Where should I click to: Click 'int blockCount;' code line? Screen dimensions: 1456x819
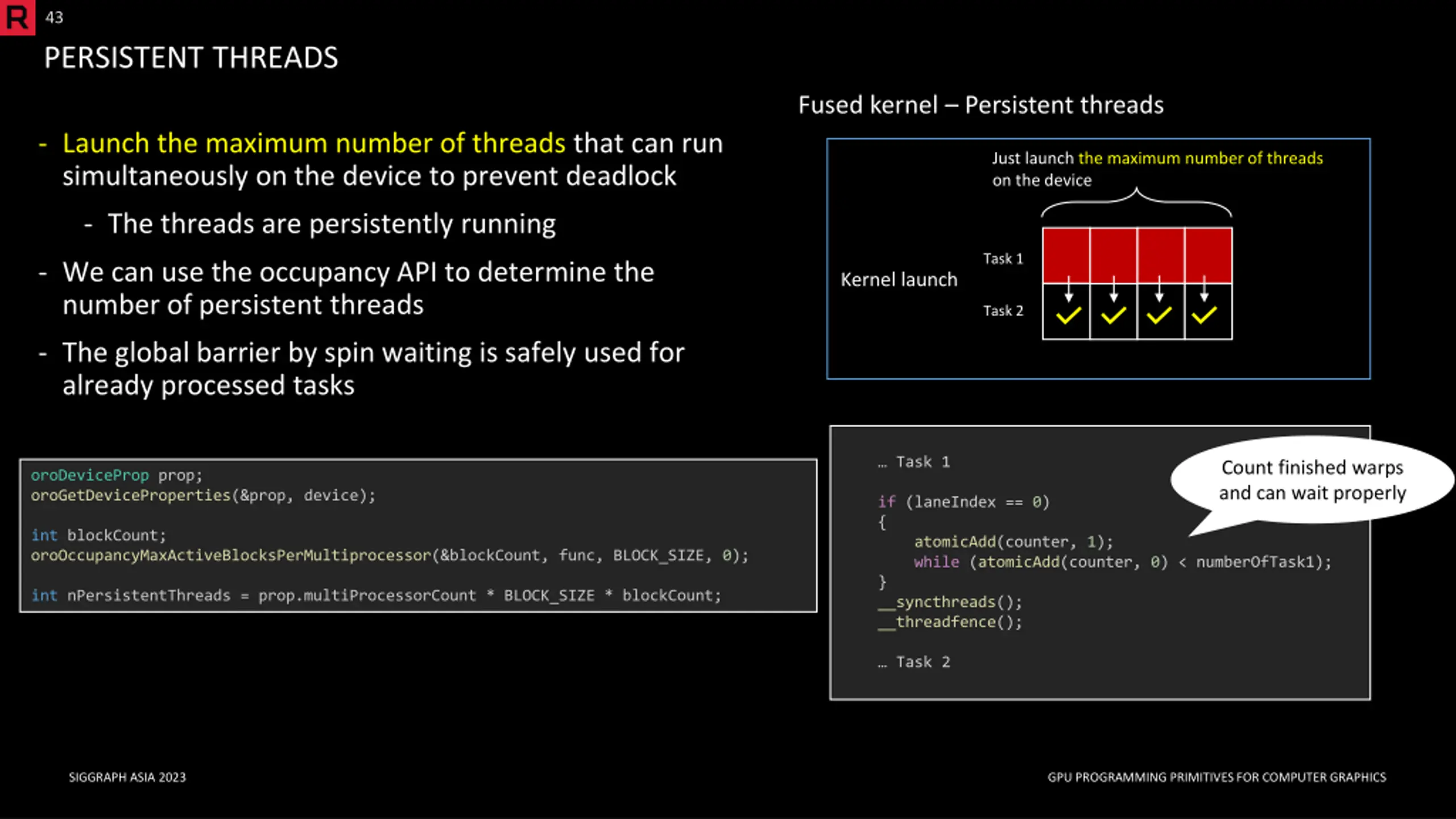coord(98,535)
